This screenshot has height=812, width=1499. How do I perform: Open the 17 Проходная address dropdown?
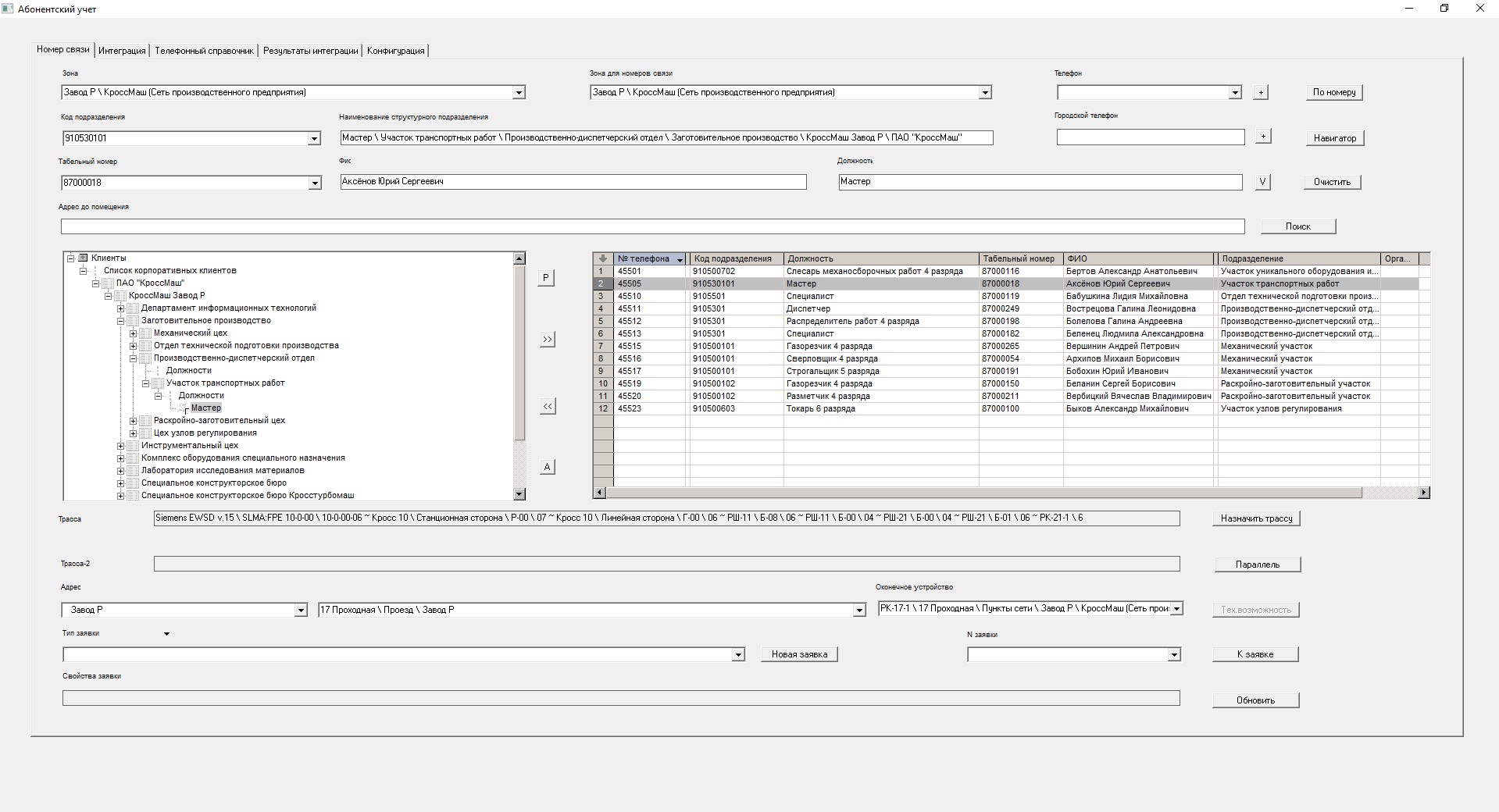click(860, 611)
